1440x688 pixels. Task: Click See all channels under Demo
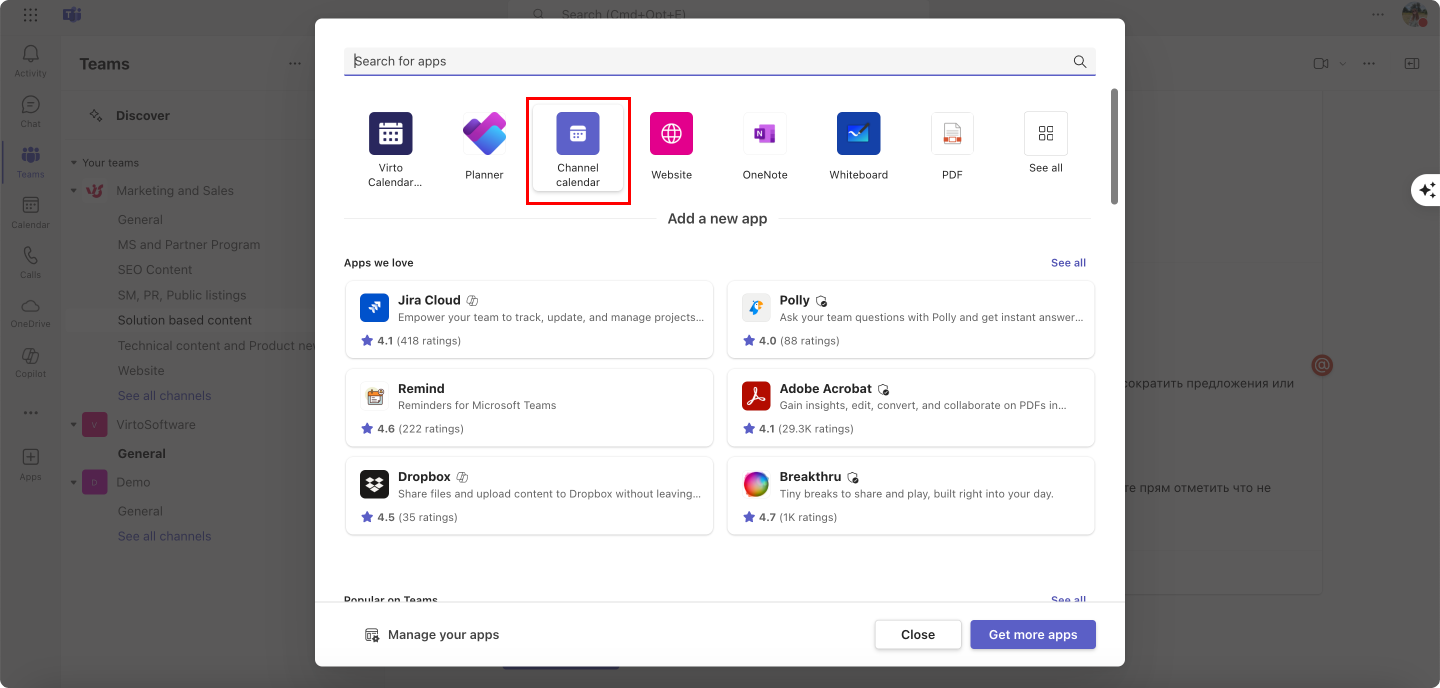164,536
